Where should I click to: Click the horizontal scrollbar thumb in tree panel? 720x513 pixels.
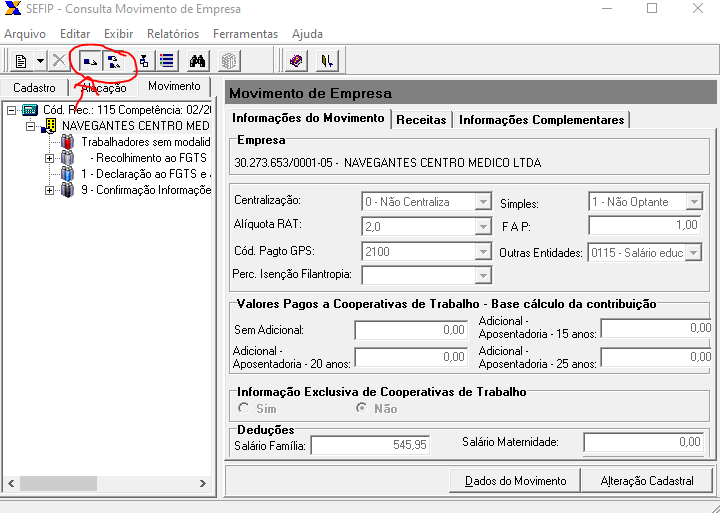58,484
